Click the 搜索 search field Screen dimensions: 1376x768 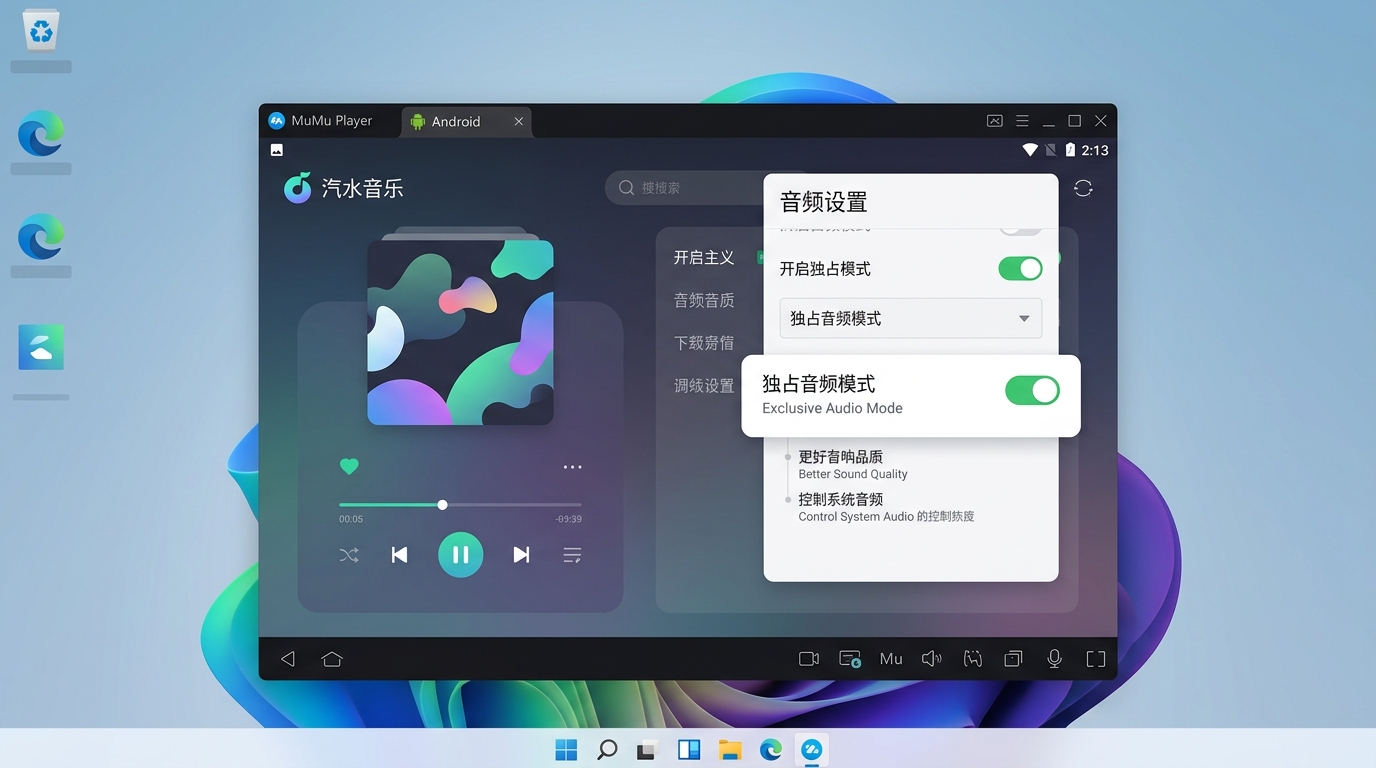pyautogui.click(x=680, y=187)
